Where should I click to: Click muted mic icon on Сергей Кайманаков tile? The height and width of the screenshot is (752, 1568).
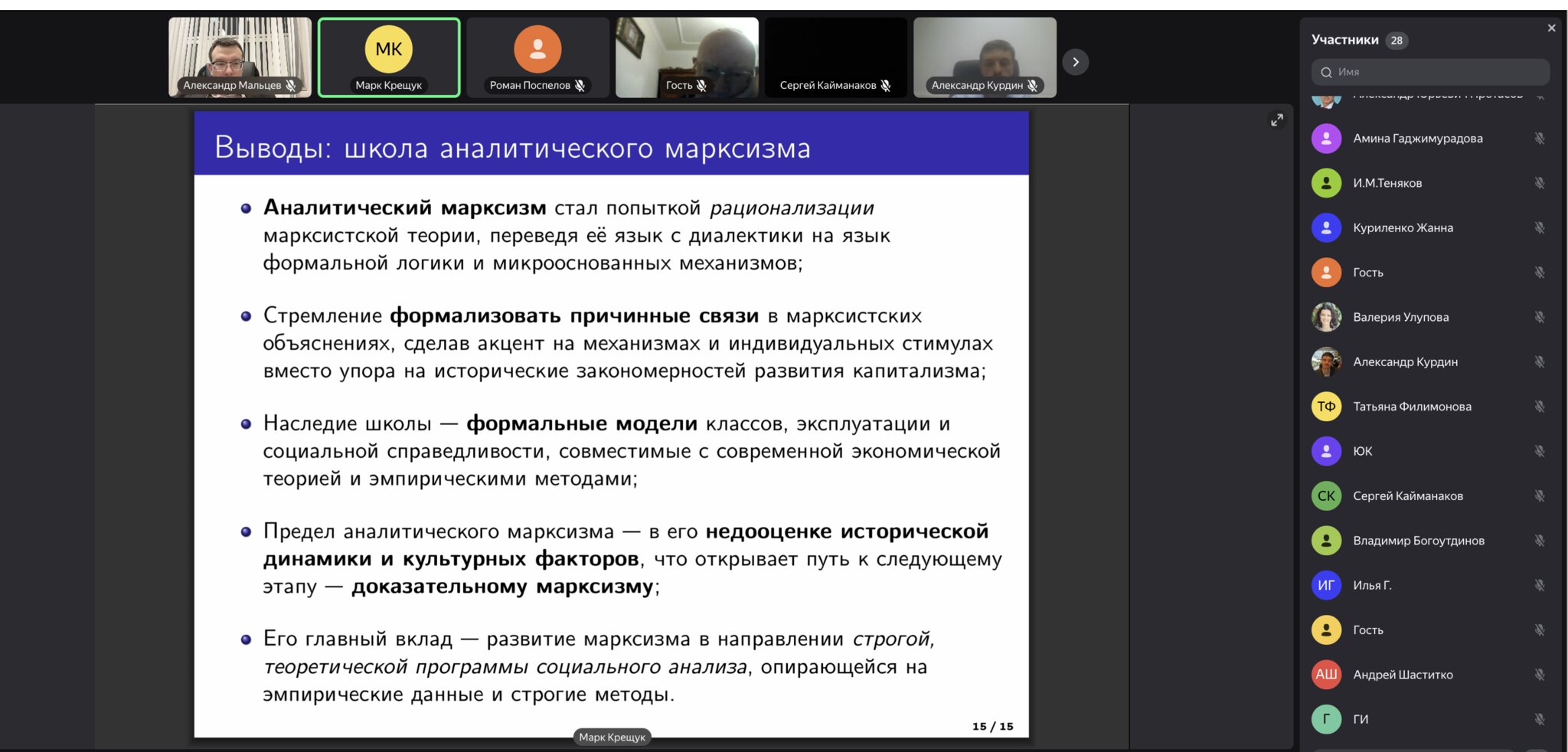click(x=886, y=86)
